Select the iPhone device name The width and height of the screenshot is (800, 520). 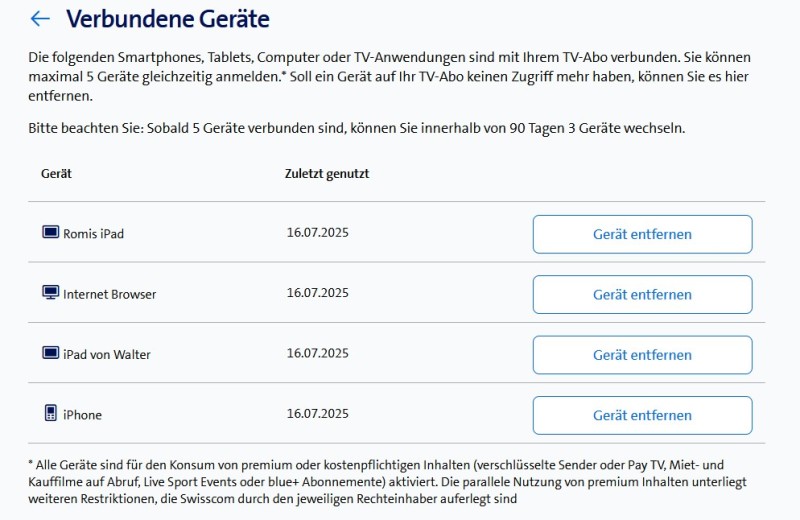82,415
